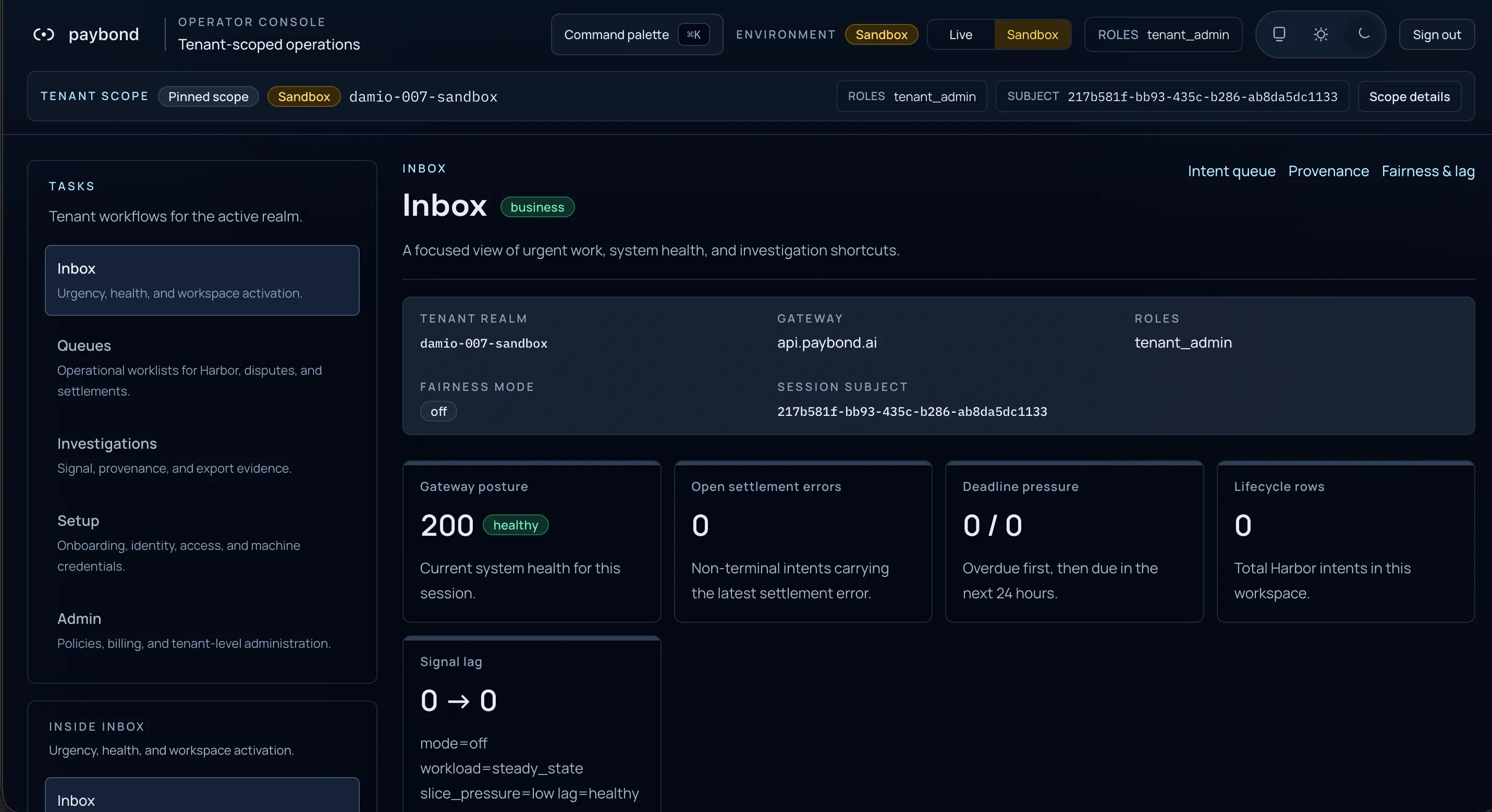The height and width of the screenshot is (812, 1492).
Task: Click the SUBJECT id chip in scope bar
Action: click(x=1172, y=96)
